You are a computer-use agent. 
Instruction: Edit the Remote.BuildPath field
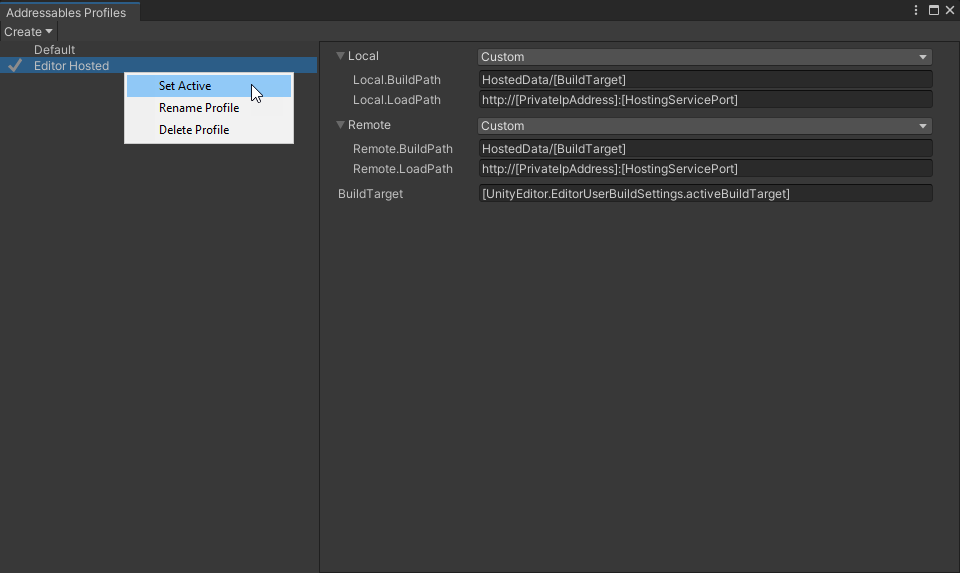pos(704,149)
